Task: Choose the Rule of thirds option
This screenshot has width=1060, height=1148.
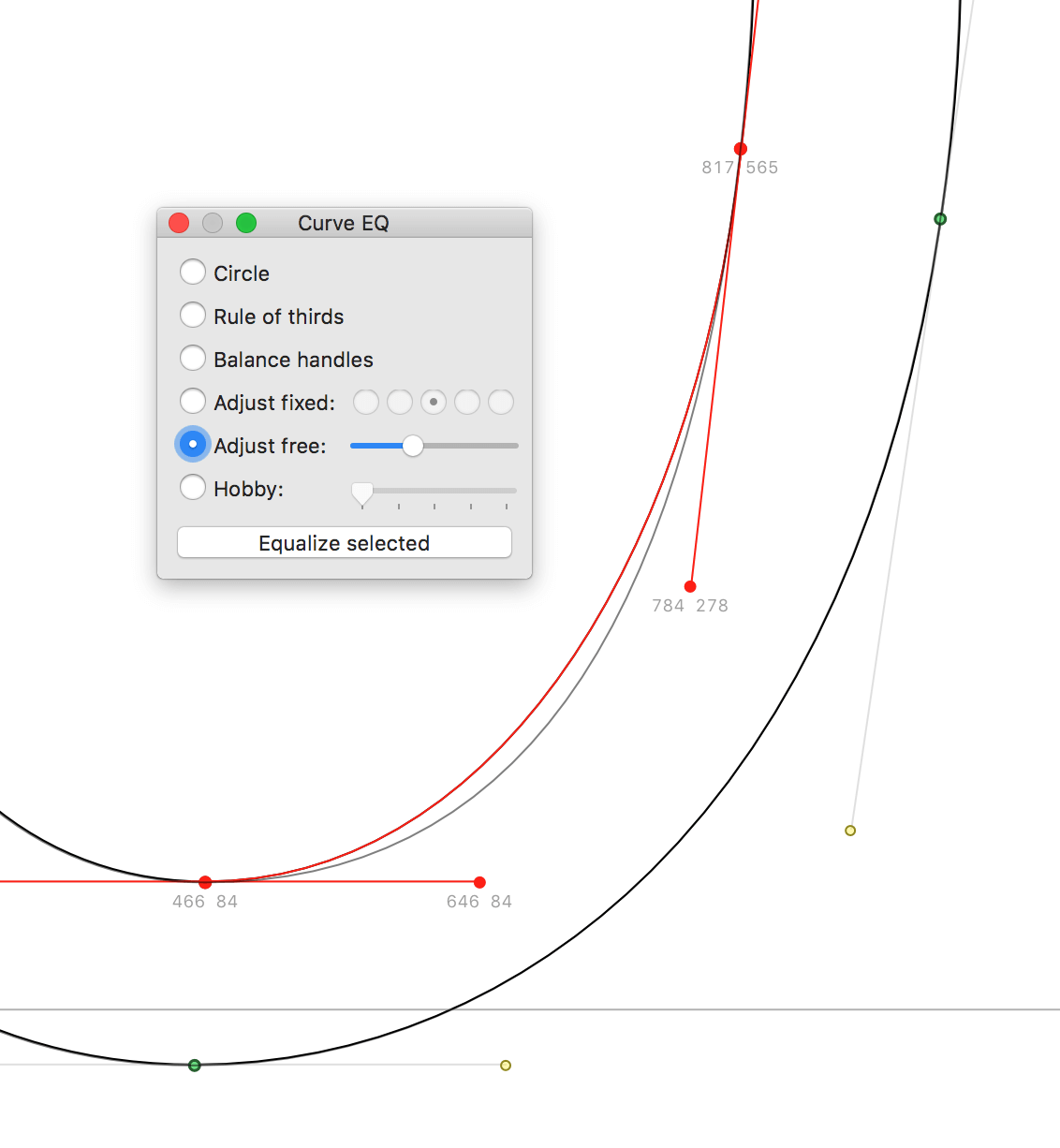Action: [193, 316]
